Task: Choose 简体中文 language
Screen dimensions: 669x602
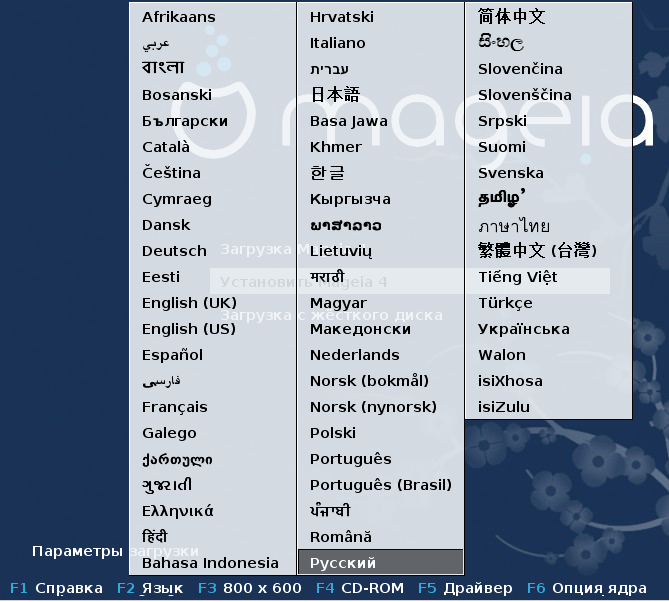Action: pyautogui.click(x=512, y=17)
